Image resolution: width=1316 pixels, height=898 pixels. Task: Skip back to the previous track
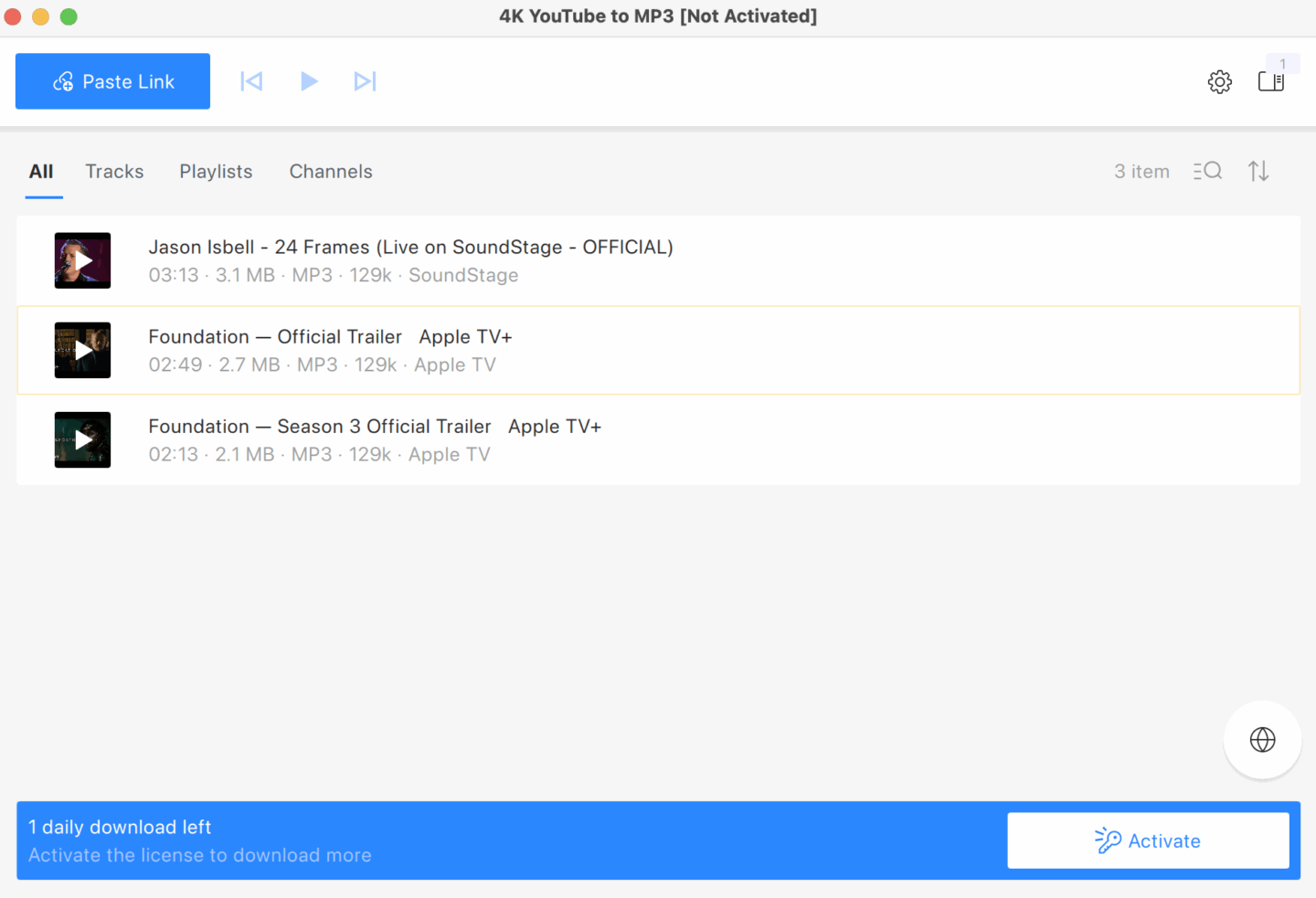click(x=251, y=81)
